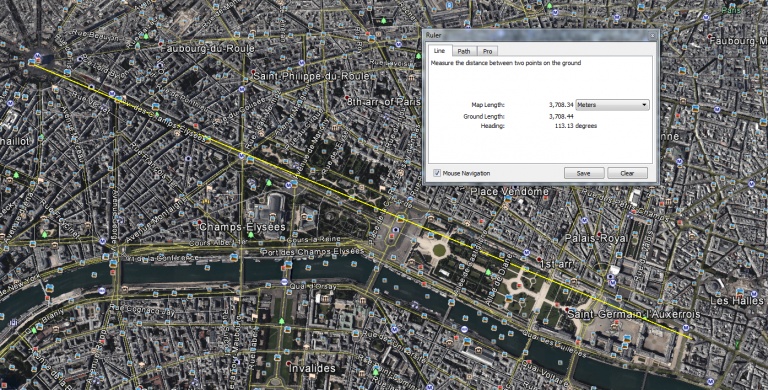The image size is (768, 390).
Task: Select the Line tab in Ruler
Action: [x=439, y=50]
